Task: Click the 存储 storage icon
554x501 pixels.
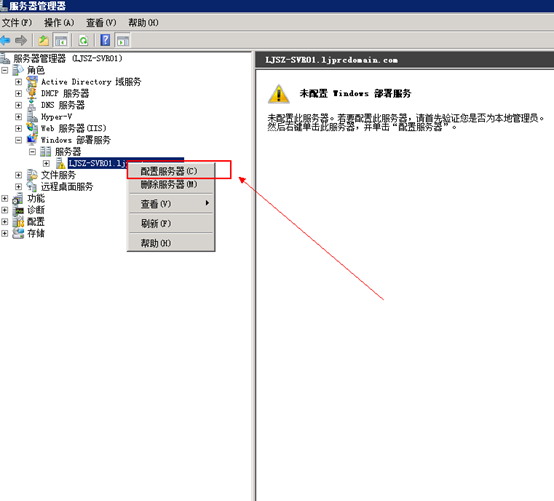Action: pyautogui.click(x=18, y=234)
